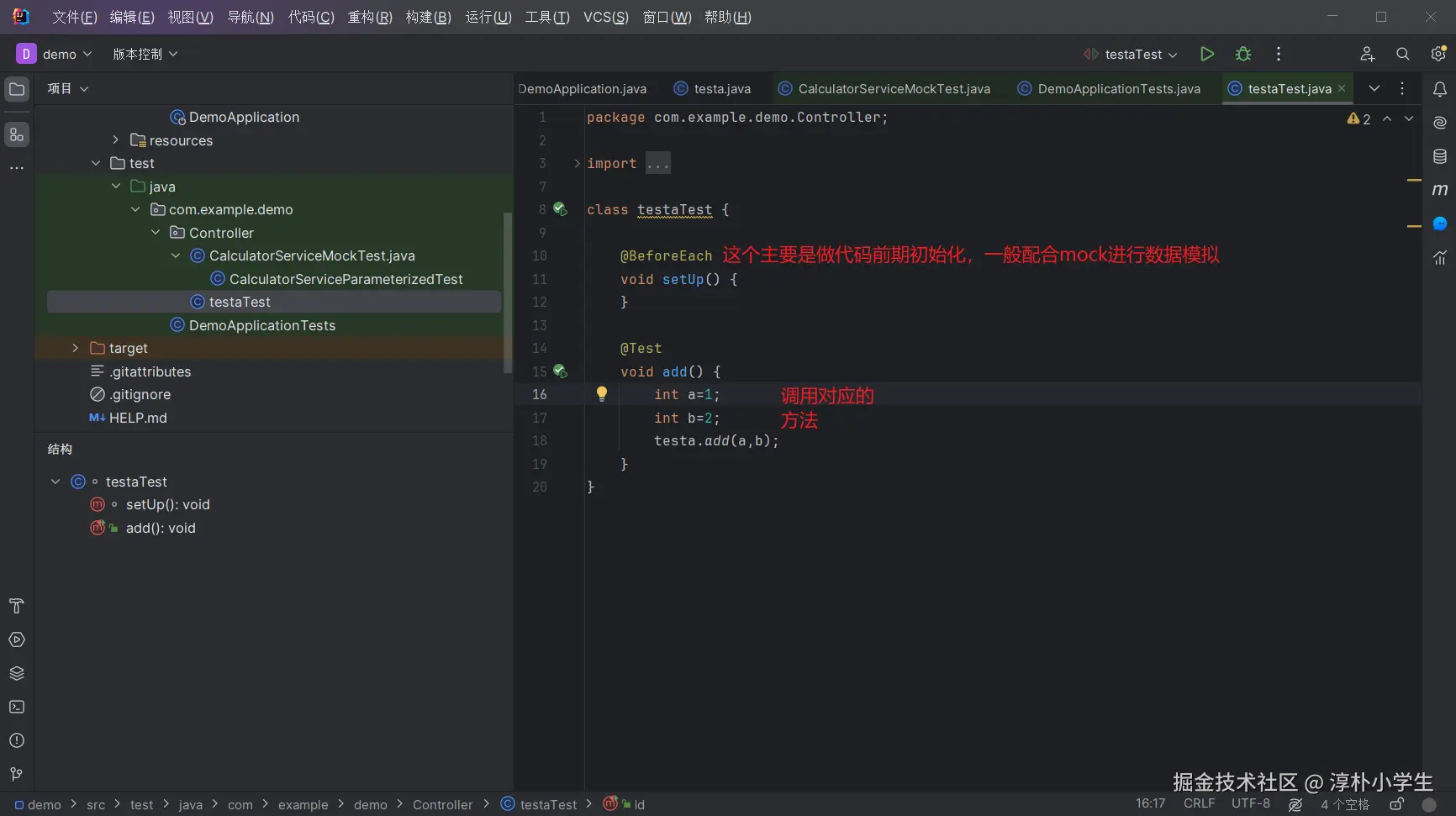This screenshot has height=816, width=1456.
Task: Open the Run tool window
Action: 17,640
